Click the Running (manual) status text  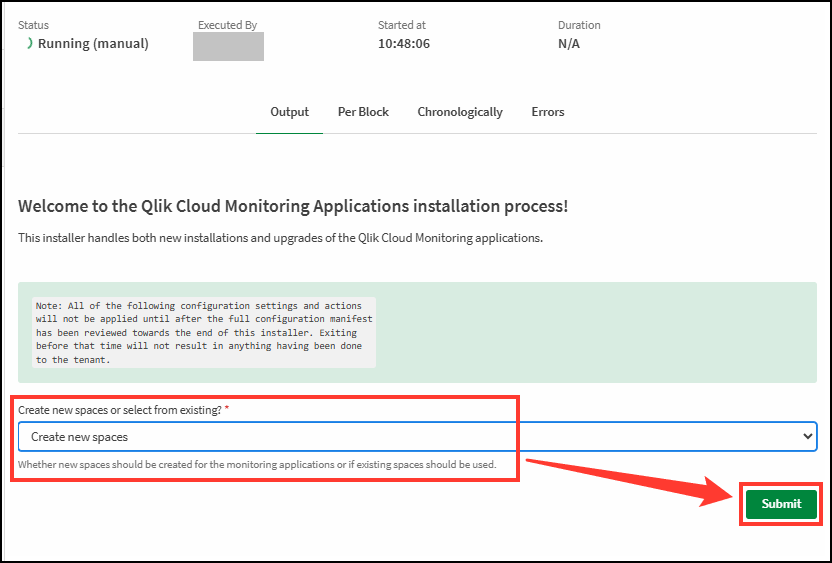pos(93,44)
